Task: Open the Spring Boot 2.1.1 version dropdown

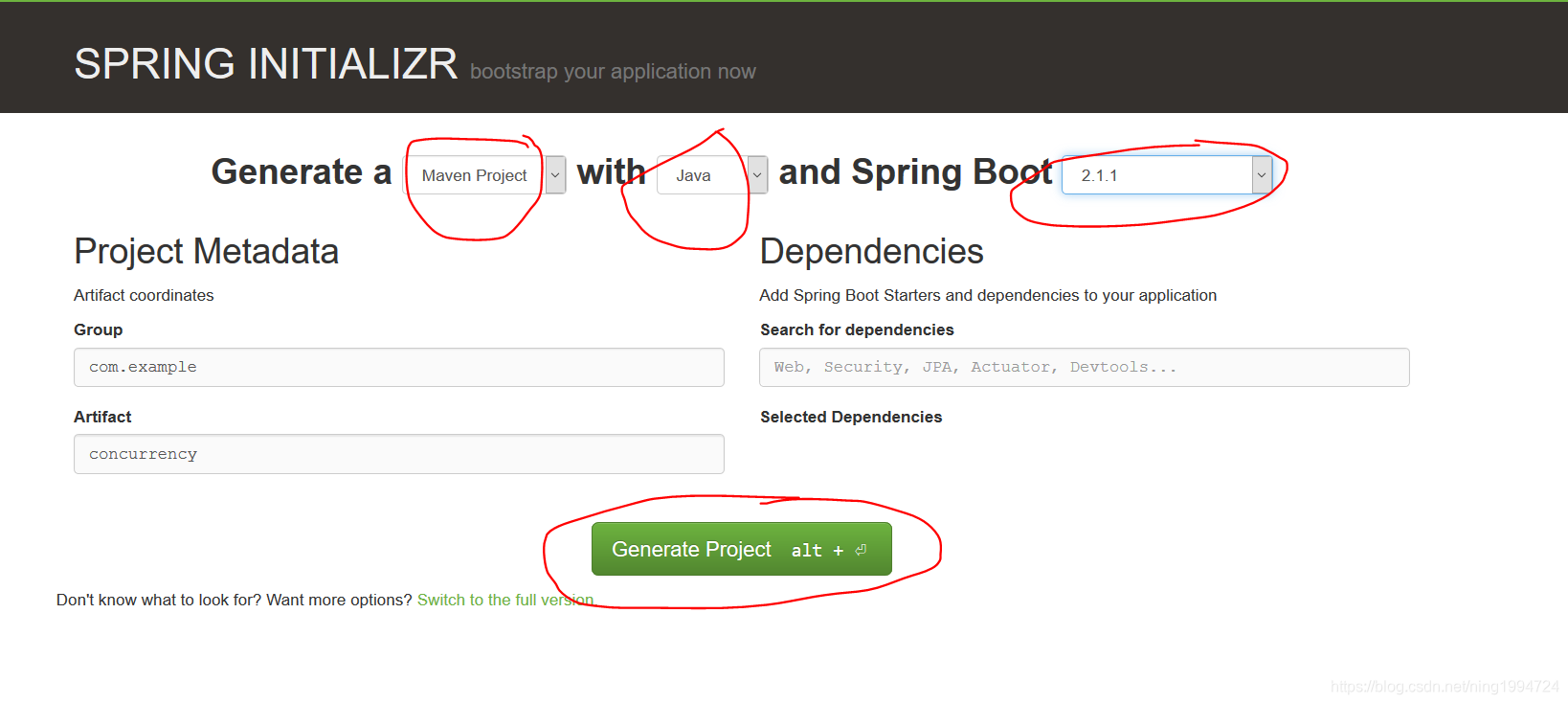Action: tap(1166, 175)
